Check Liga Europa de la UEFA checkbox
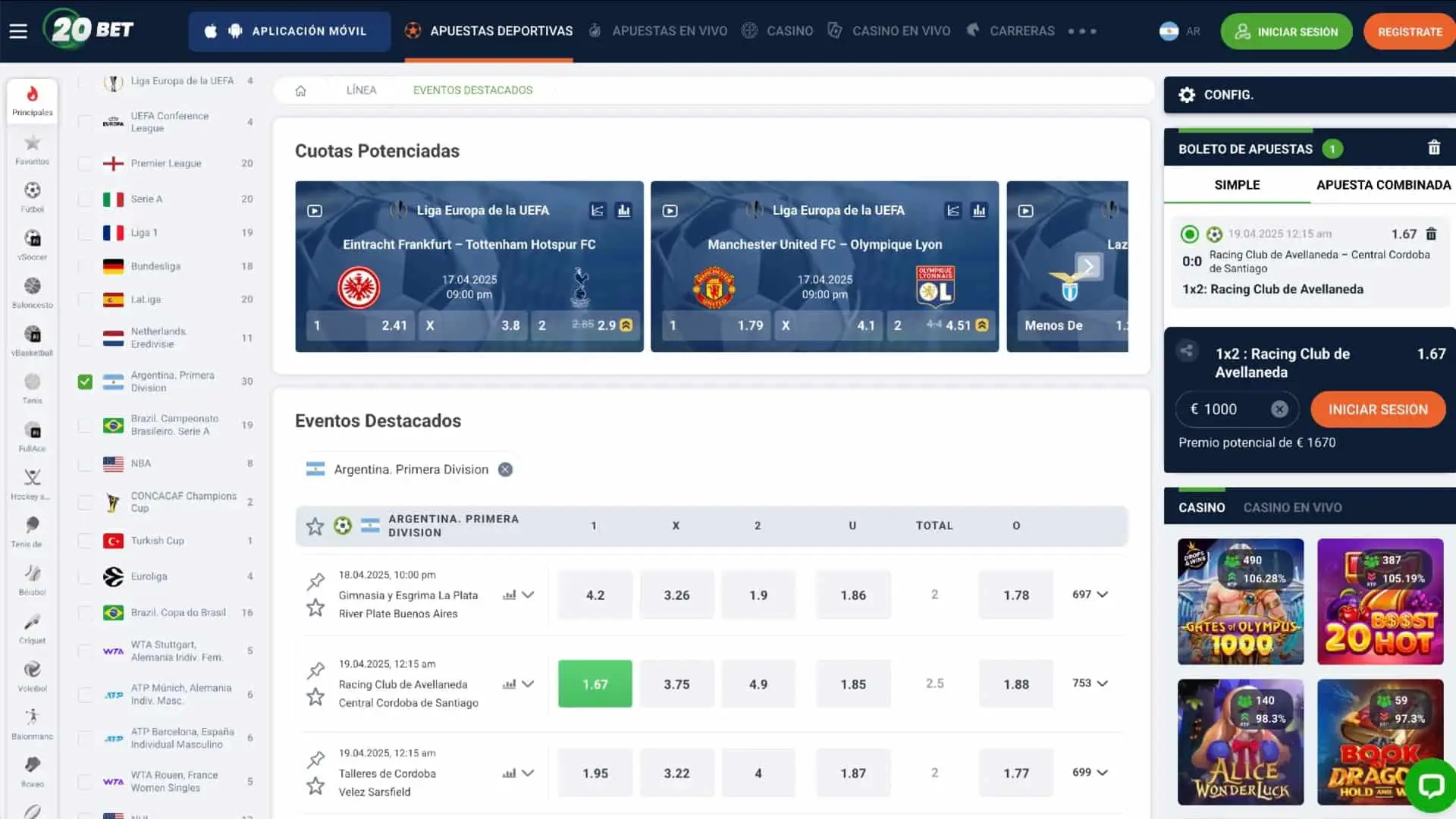 pyautogui.click(x=85, y=81)
